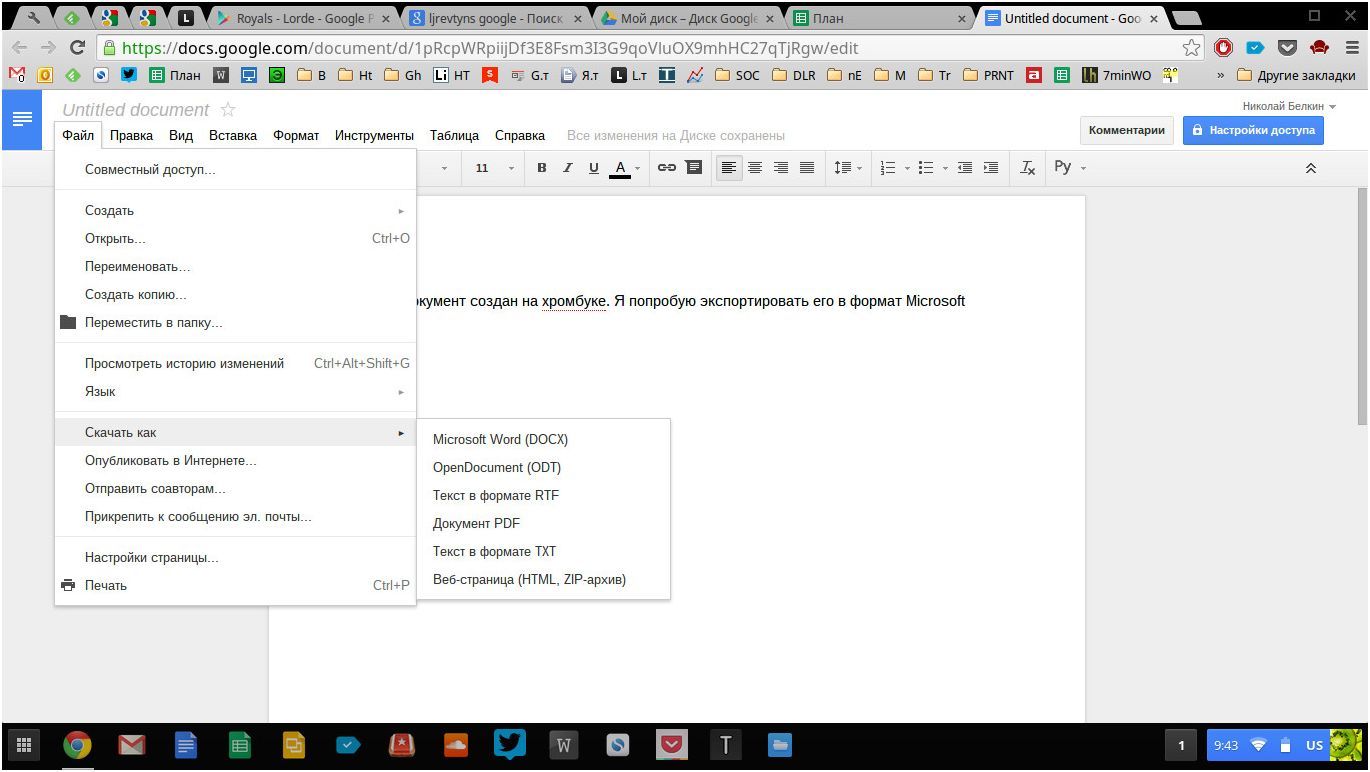Image resolution: width=1370 pixels, height=772 pixels.
Task: Toggle italic formatting in the toolbar
Action: pos(568,168)
